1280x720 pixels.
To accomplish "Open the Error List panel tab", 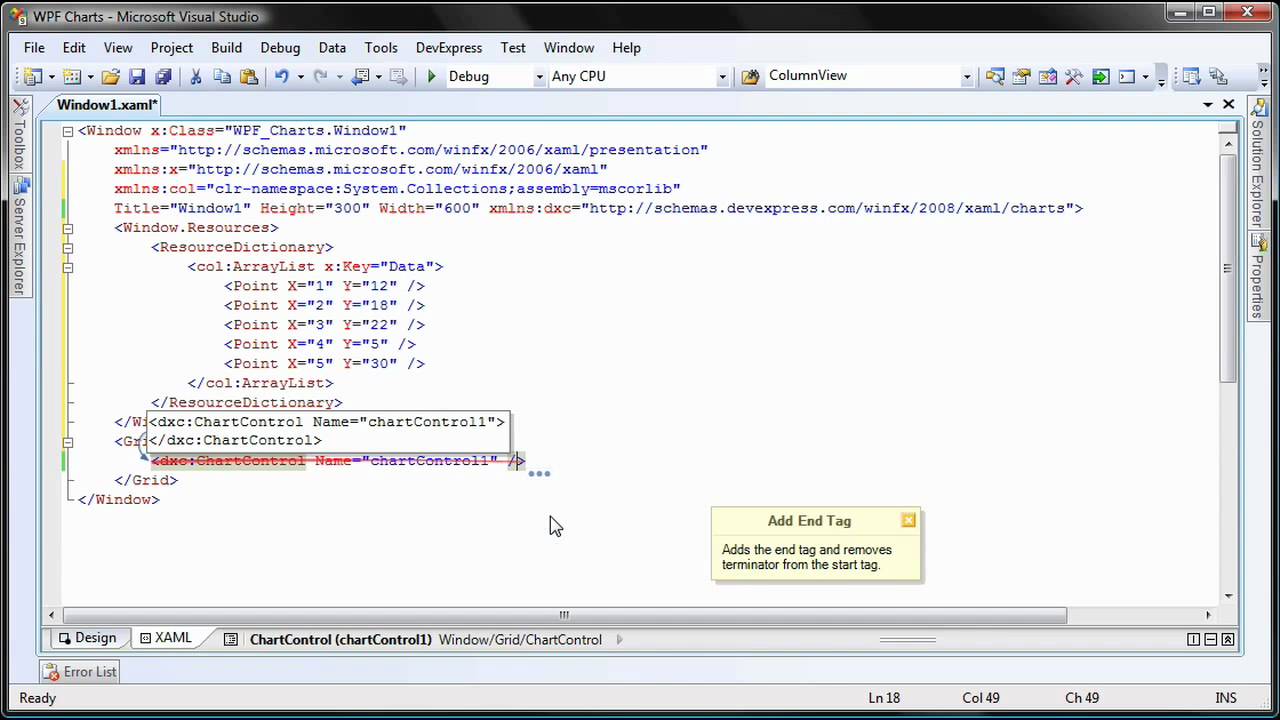I will 81,672.
